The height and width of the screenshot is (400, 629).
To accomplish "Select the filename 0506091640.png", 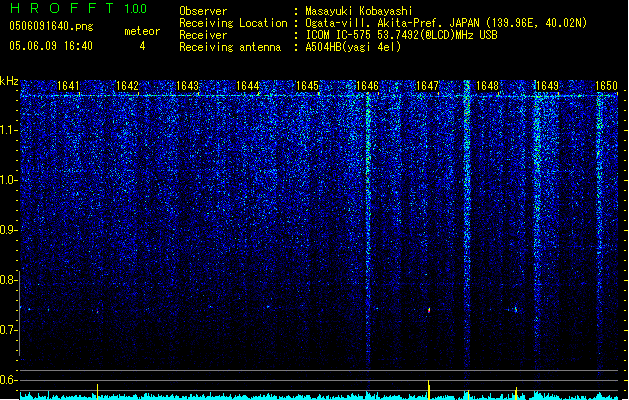I will [51, 26].
